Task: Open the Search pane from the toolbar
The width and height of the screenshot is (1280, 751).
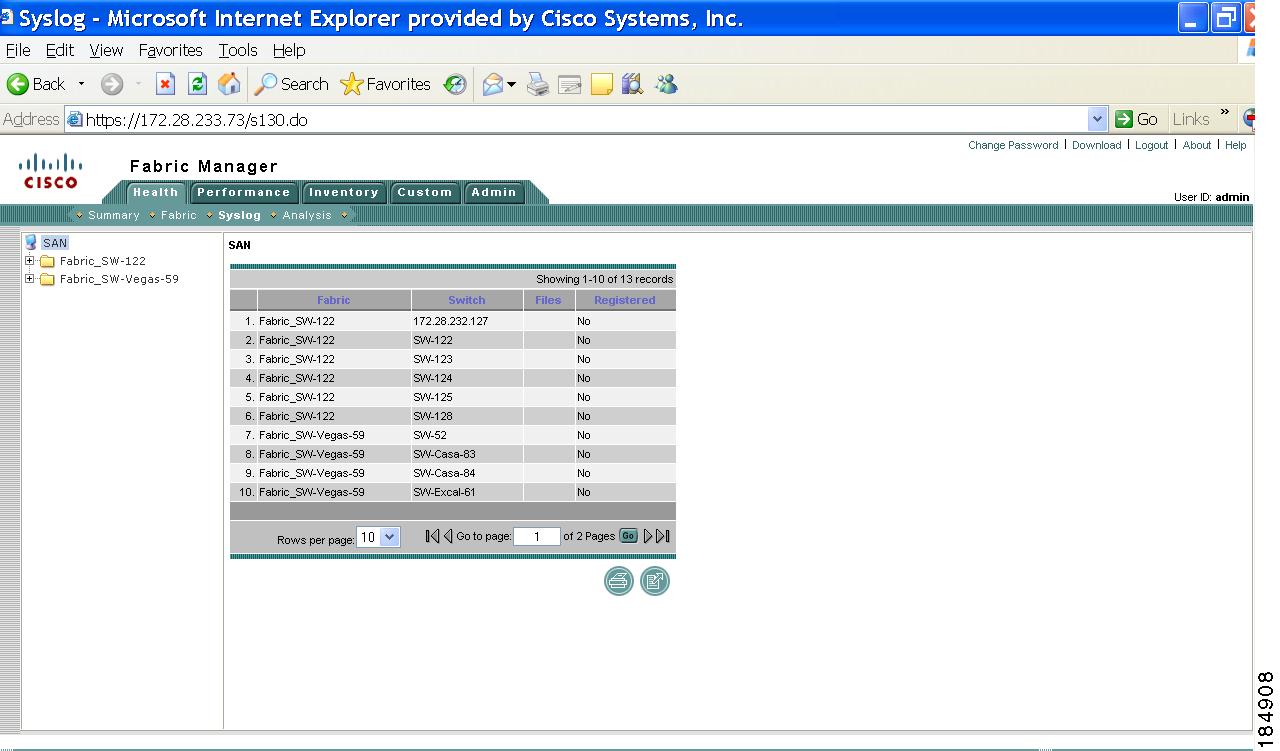Action: [x=291, y=85]
